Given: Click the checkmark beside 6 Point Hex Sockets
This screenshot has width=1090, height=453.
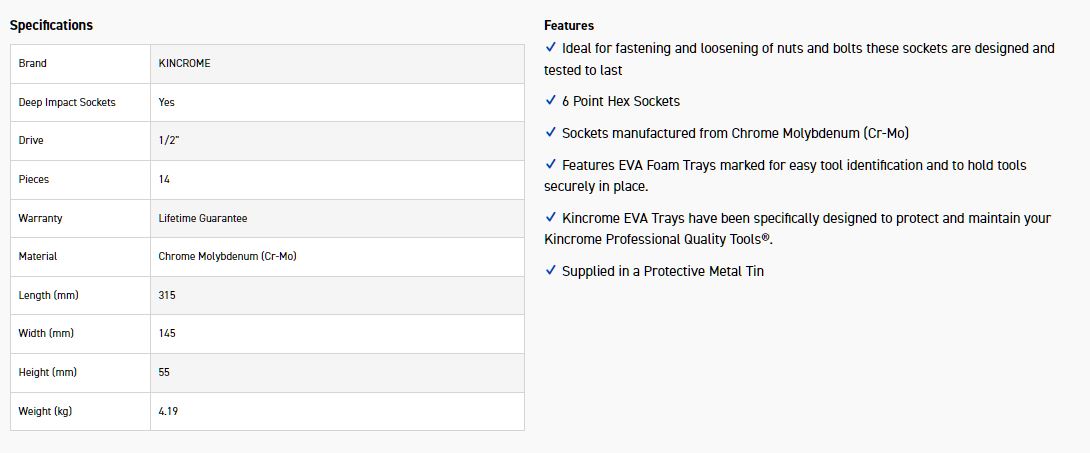Looking at the screenshot, I should pyautogui.click(x=550, y=101).
